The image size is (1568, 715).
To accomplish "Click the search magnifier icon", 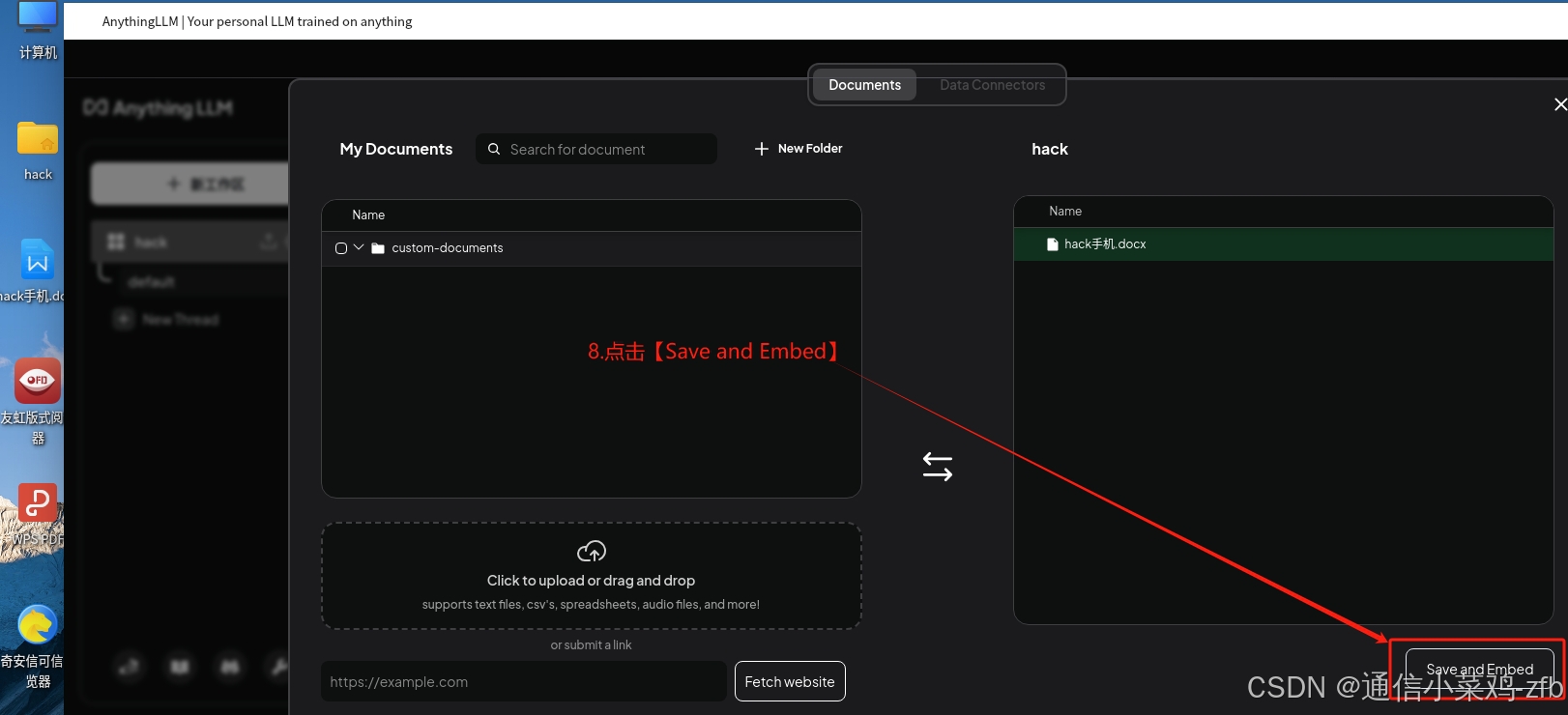I will [x=494, y=149].
